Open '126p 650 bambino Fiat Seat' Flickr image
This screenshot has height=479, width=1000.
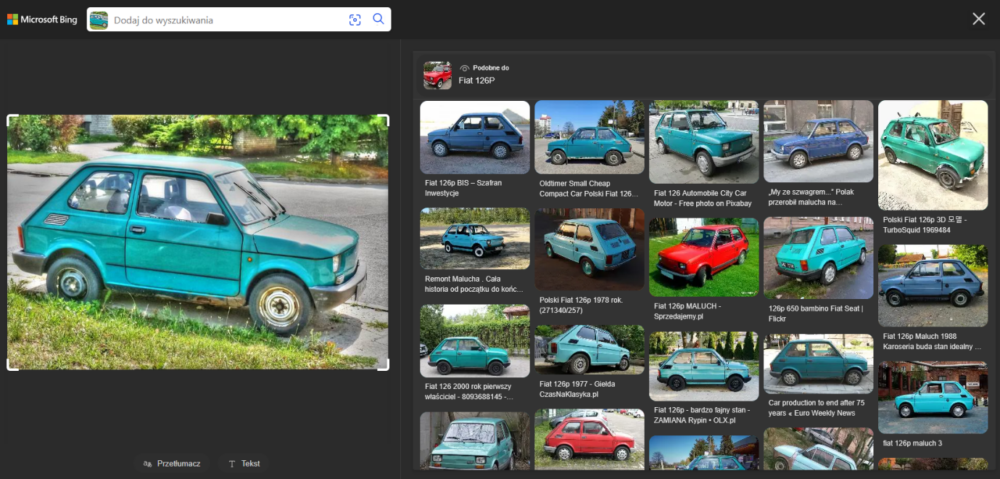tap(818, 257)
